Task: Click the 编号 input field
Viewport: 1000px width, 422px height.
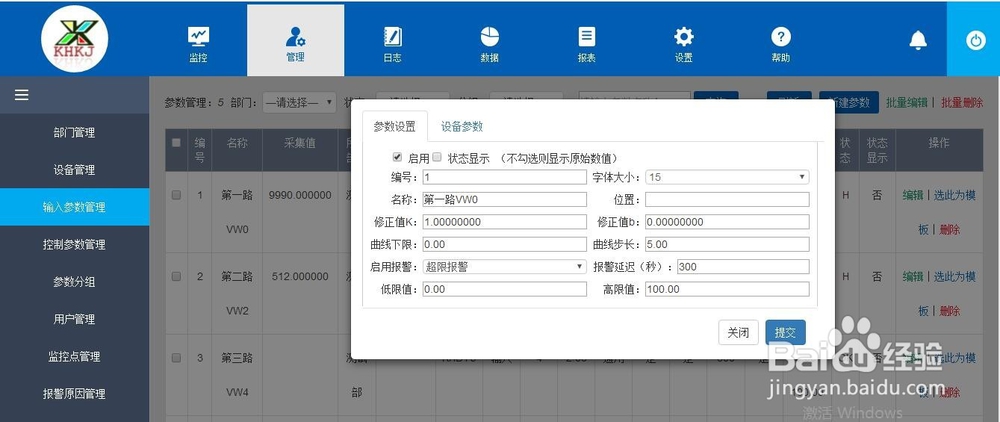Action: [x=504, y=177]
